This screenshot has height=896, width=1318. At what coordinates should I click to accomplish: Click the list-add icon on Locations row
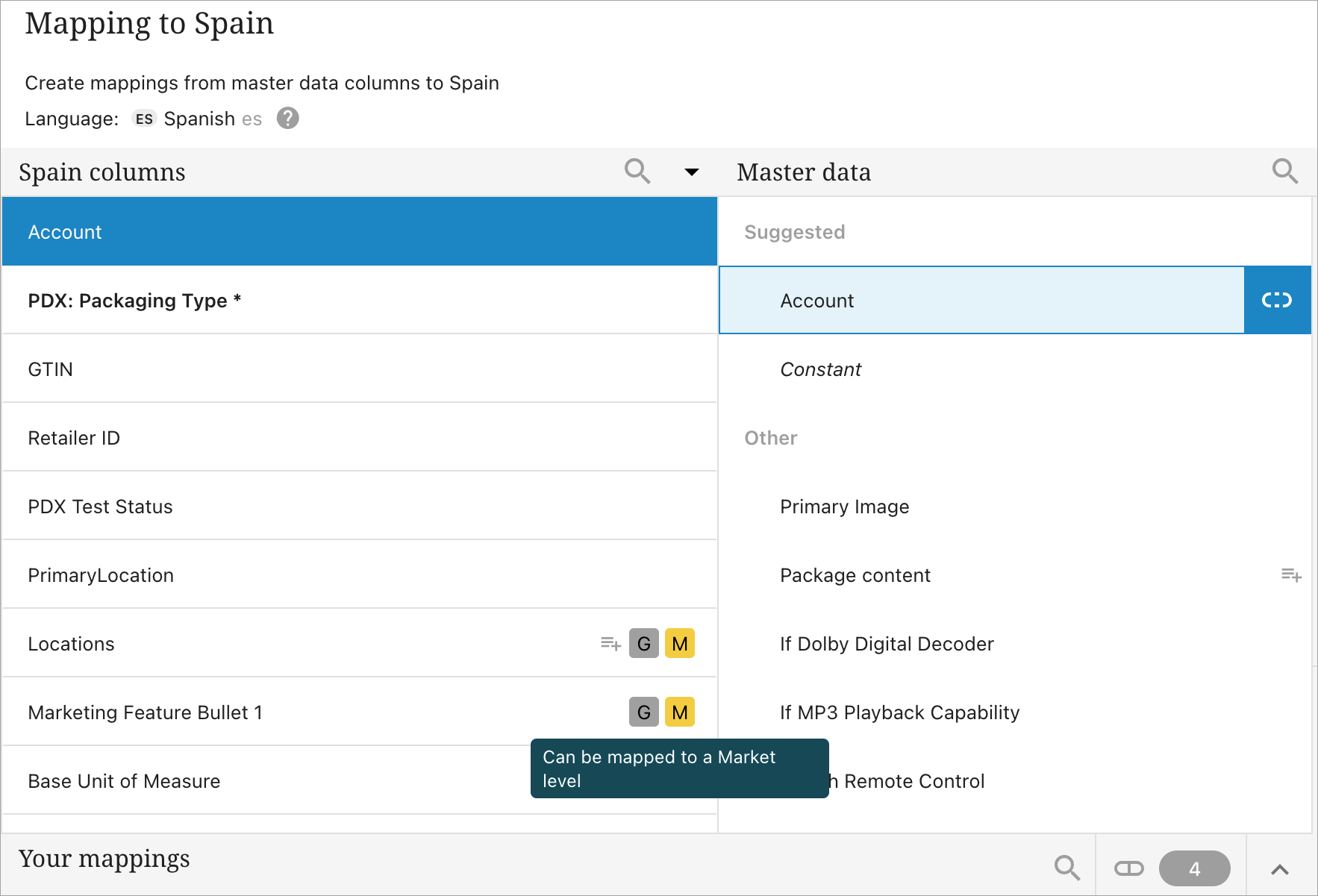coord(610,644)
